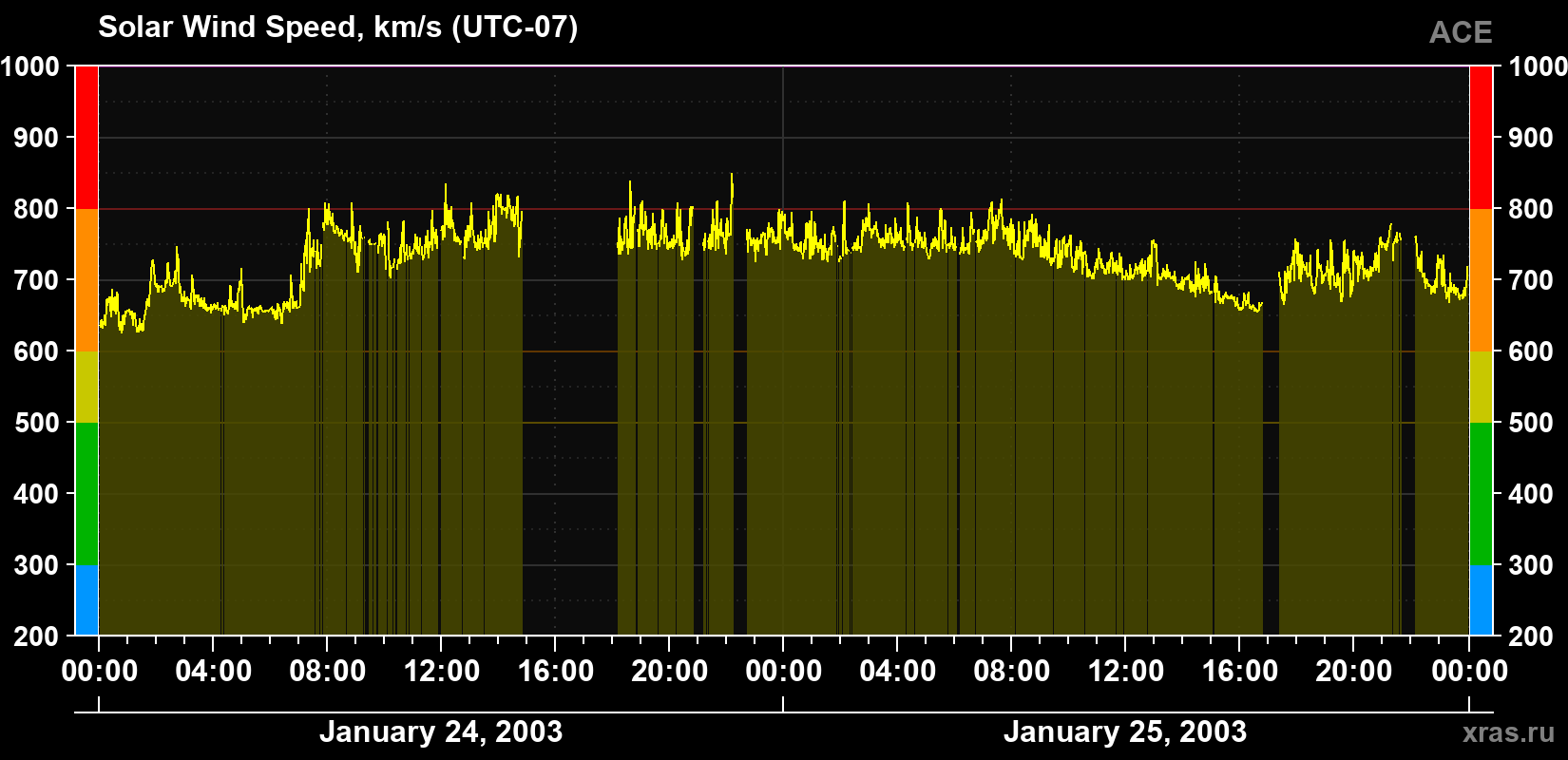Screen dimensions: 1568x760
Task: Click the right-axis 700 label
Action: pos(1531,280)
